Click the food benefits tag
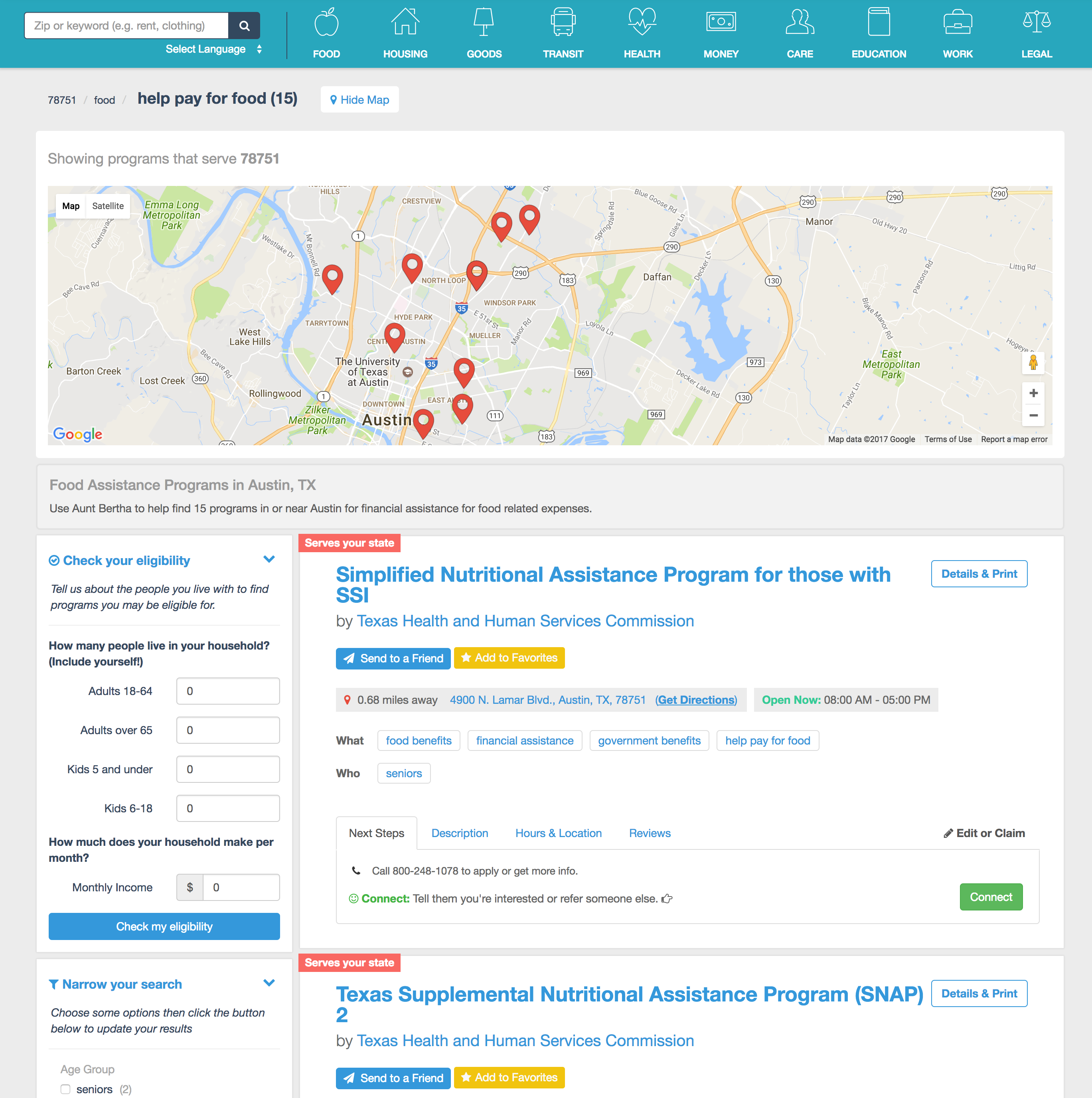 coord(419,741)
